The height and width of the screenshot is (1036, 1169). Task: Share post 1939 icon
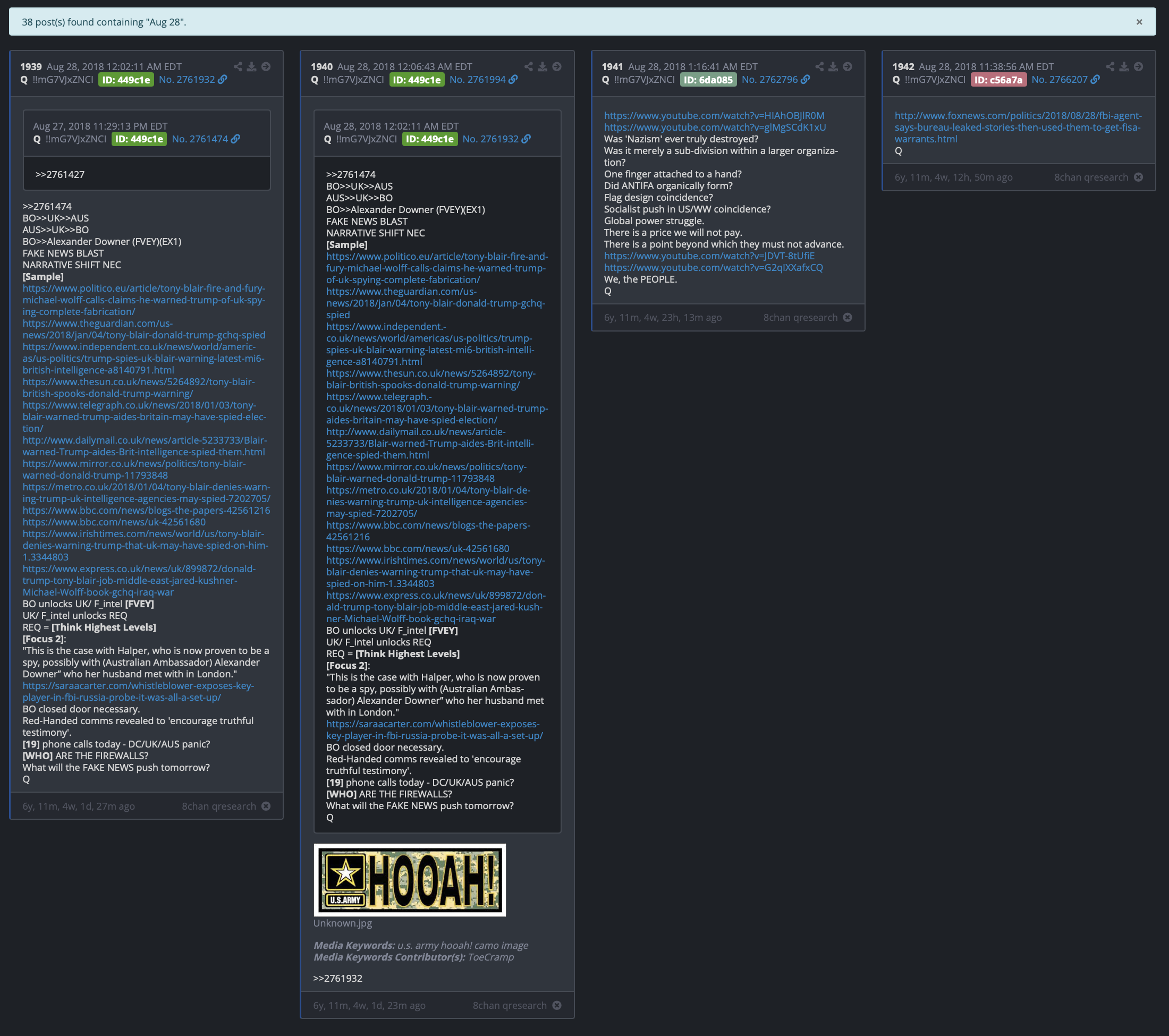(x=238, y=67)
